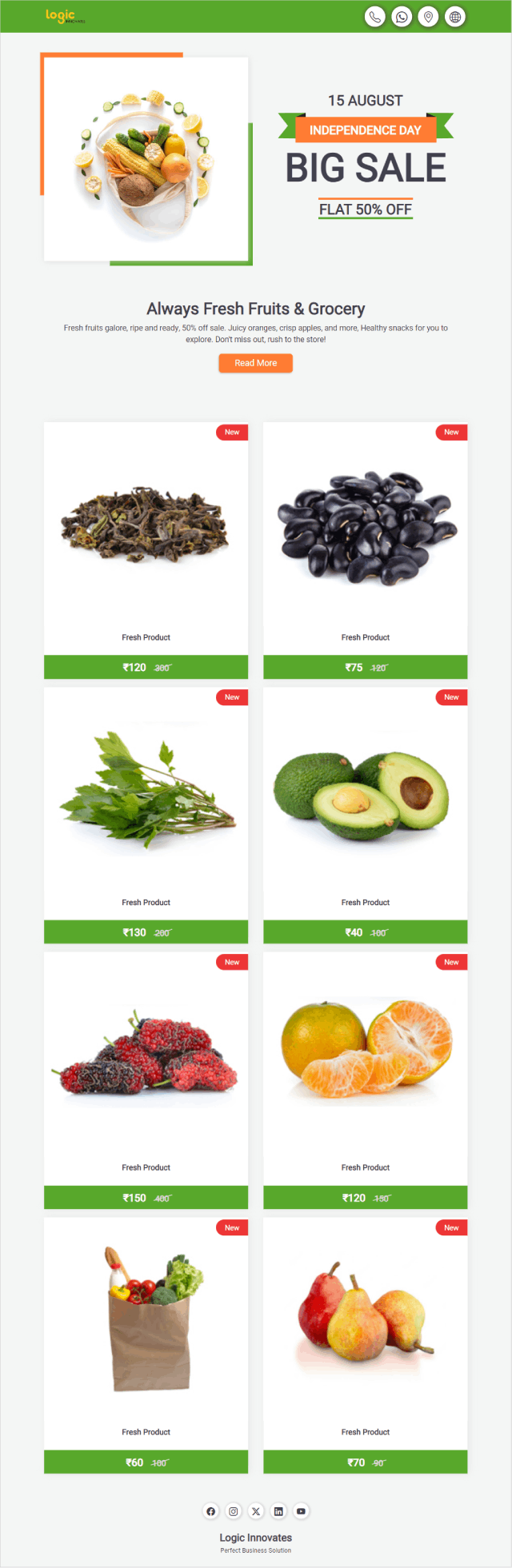Open the Facebook icon in footer
Image resolution: width=512 pixels, height=1568 pixels.
coord(211,1511)
